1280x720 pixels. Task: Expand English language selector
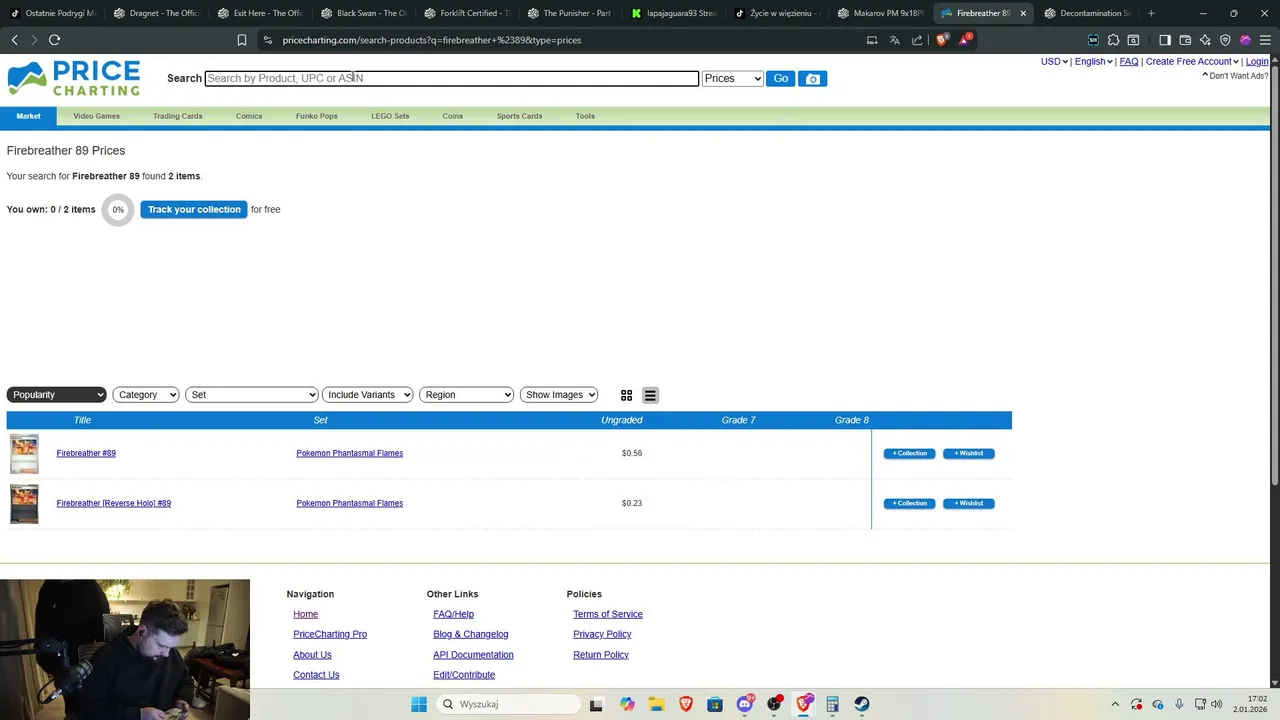1094,62
